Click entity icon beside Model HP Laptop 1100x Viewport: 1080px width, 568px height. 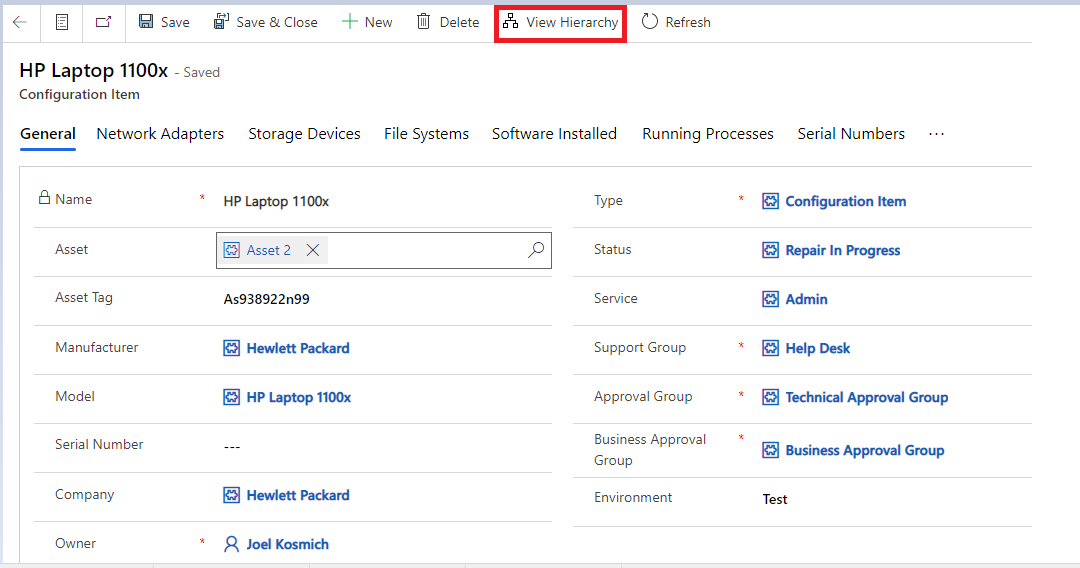pos(231,397)
